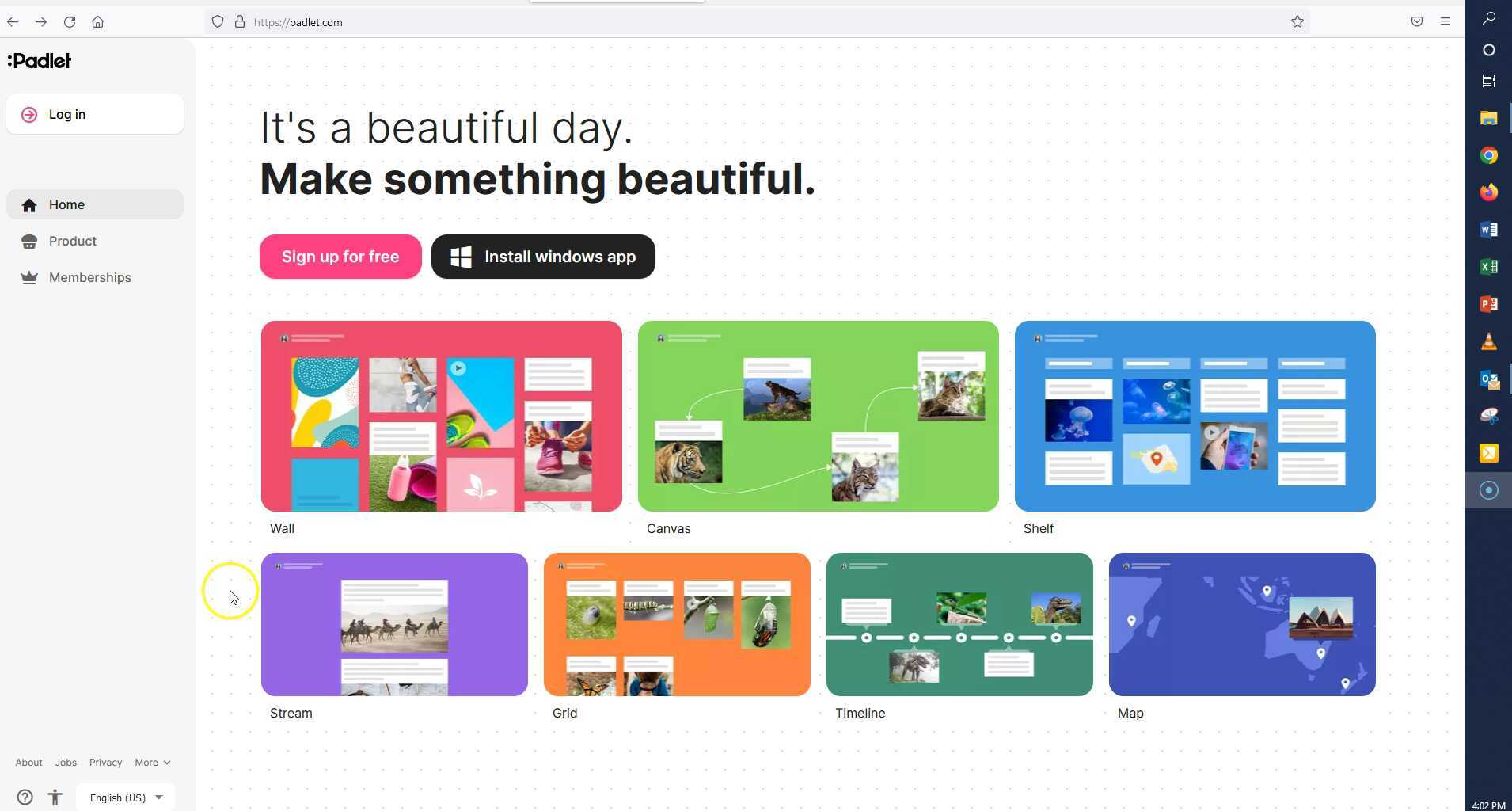
Task: Click the accessibility figure icon
Action: tap(55, 797)
